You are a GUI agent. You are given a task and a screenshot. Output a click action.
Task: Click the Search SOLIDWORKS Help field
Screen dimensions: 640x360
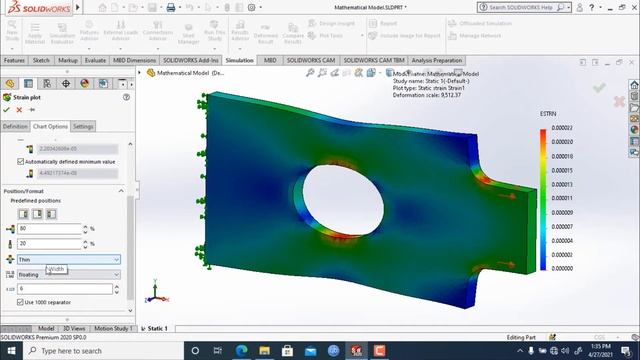pos(521,7)
